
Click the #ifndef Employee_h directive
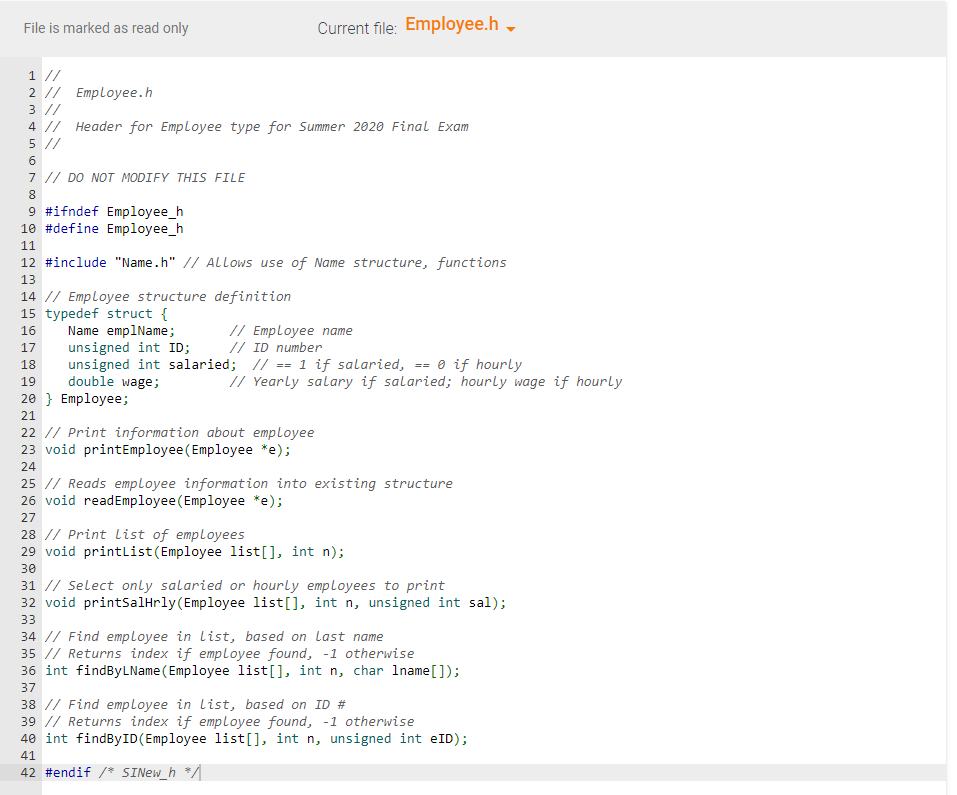click(x=113, y=211)
